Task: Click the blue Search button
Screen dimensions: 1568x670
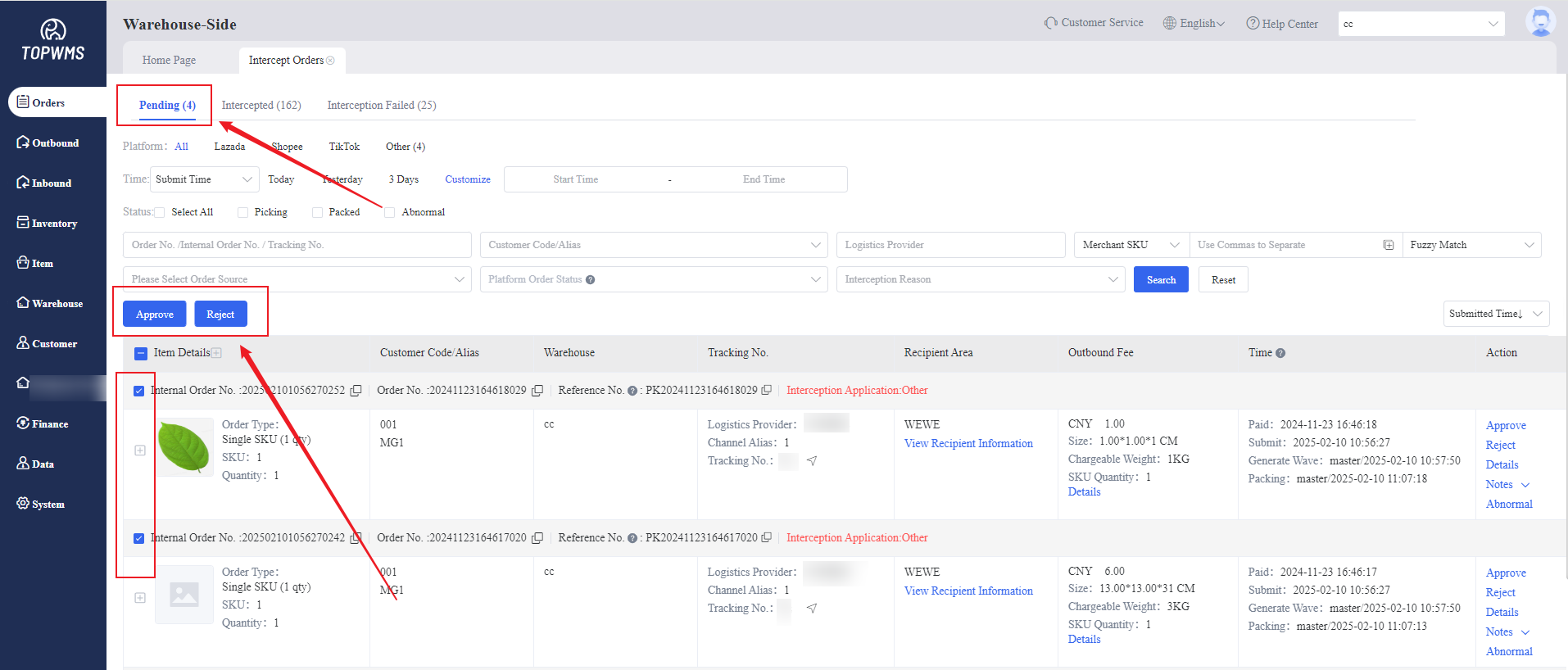Action: 1160,279
